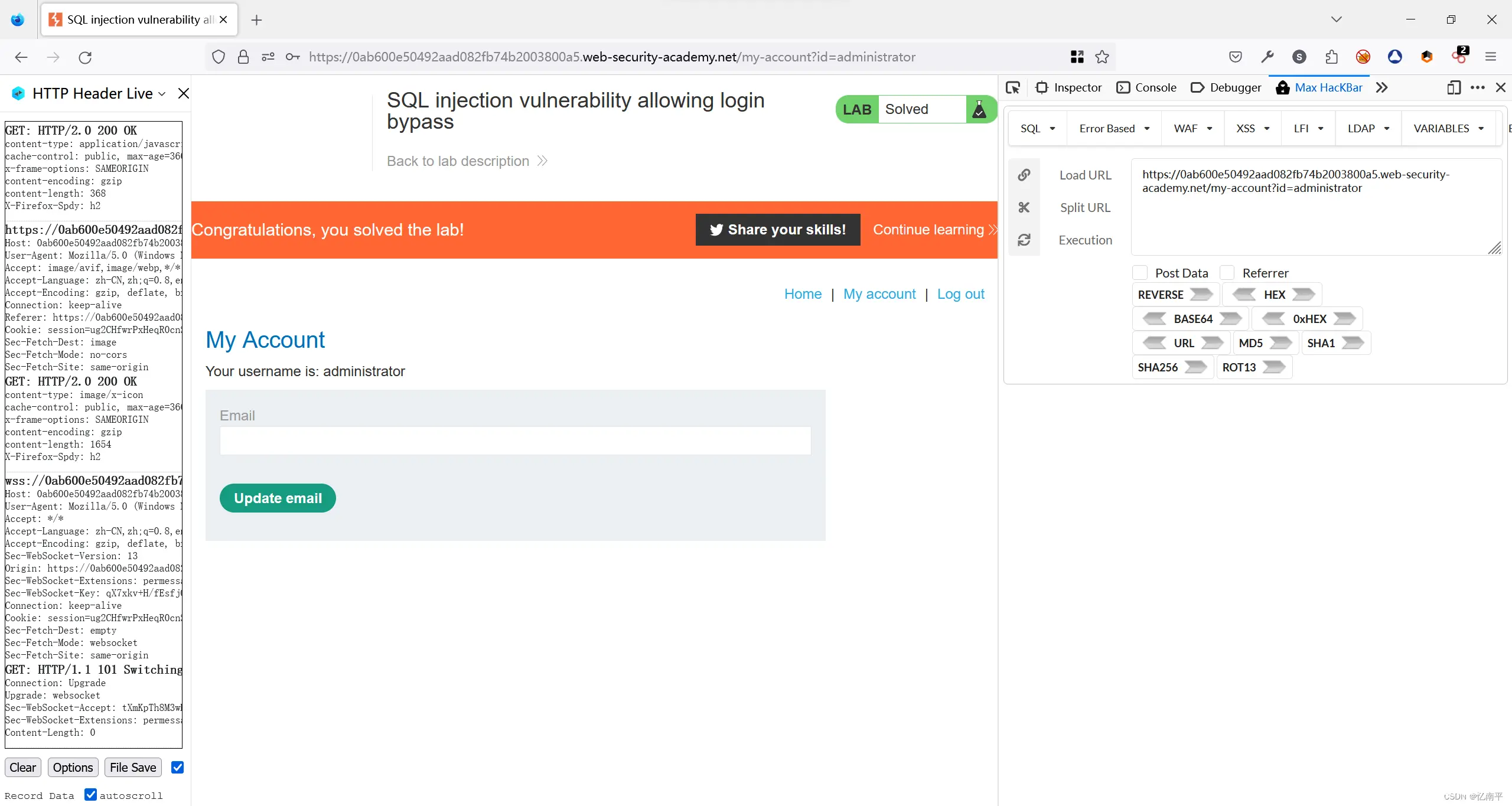Open a new browser tab
Image resolution: width=1512 pixels, height=806 pixels.
(x=256, y=20)
